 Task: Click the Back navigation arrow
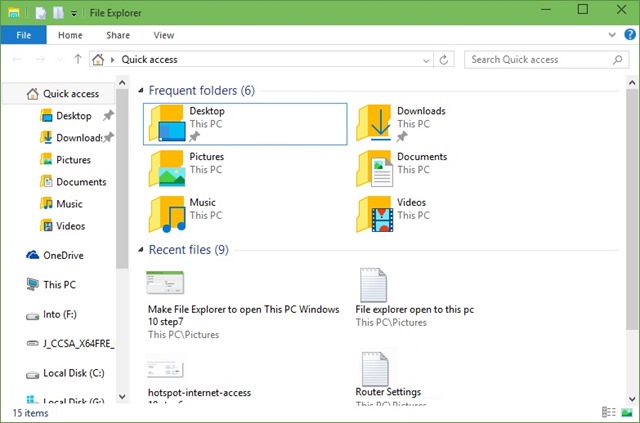(x=17, y=59)
